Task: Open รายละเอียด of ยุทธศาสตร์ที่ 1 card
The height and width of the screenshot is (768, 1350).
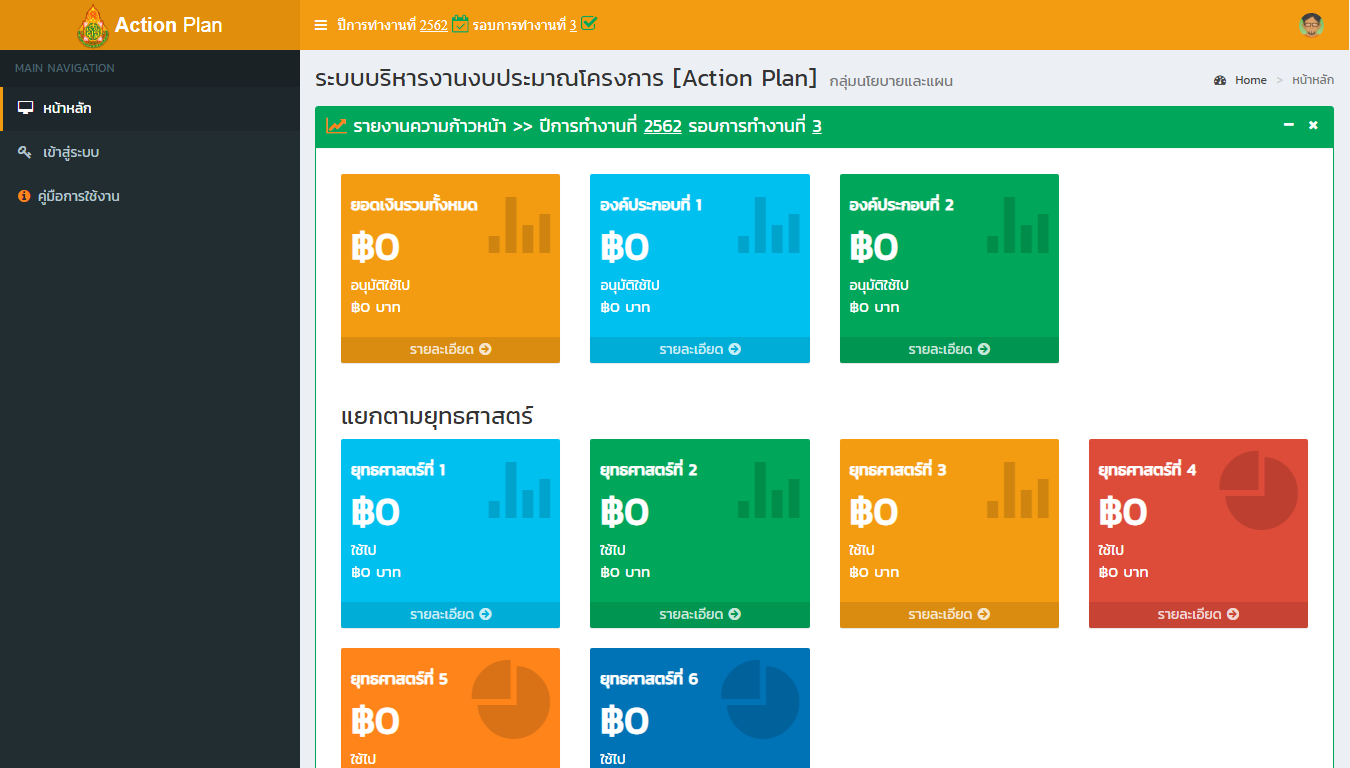Action: [x=450, y=614]
